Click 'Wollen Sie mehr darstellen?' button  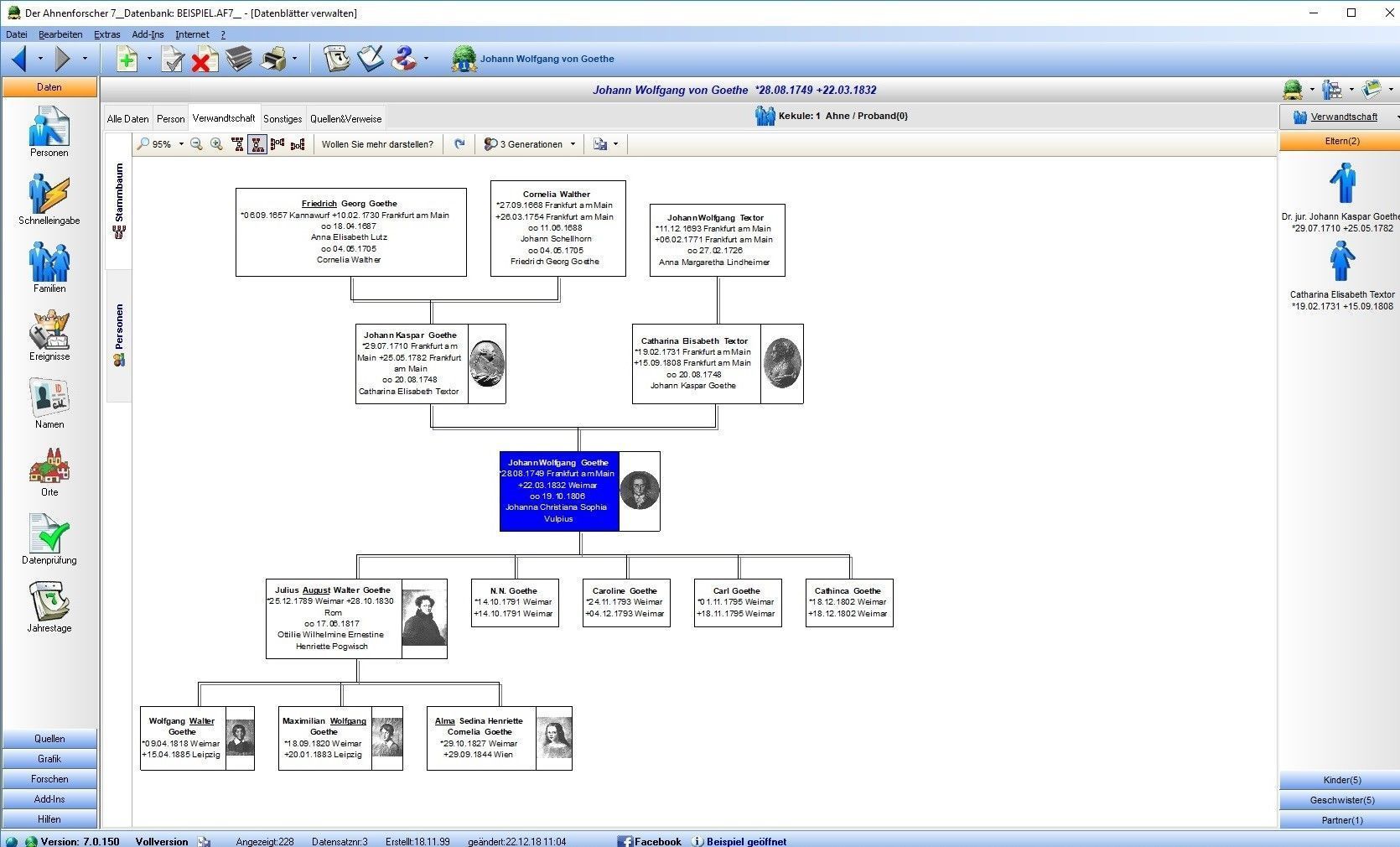coord(377,144)
